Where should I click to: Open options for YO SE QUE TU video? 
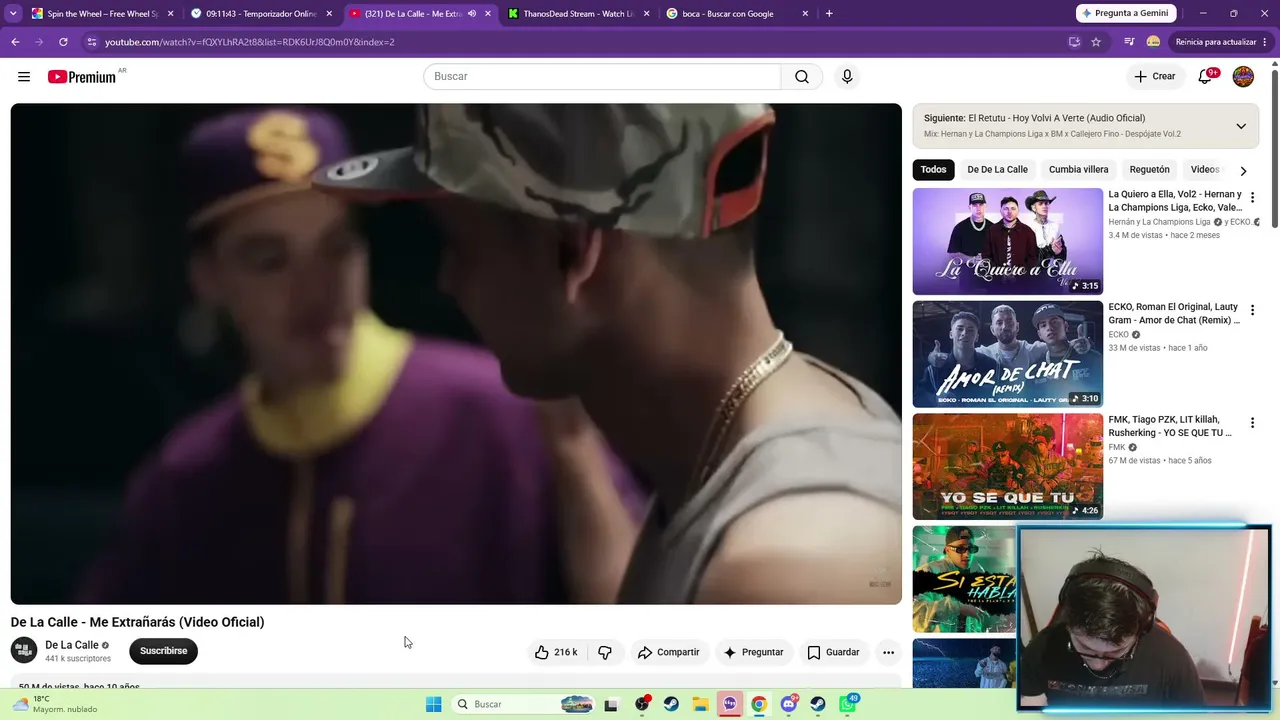click(x=1252, y=423)
